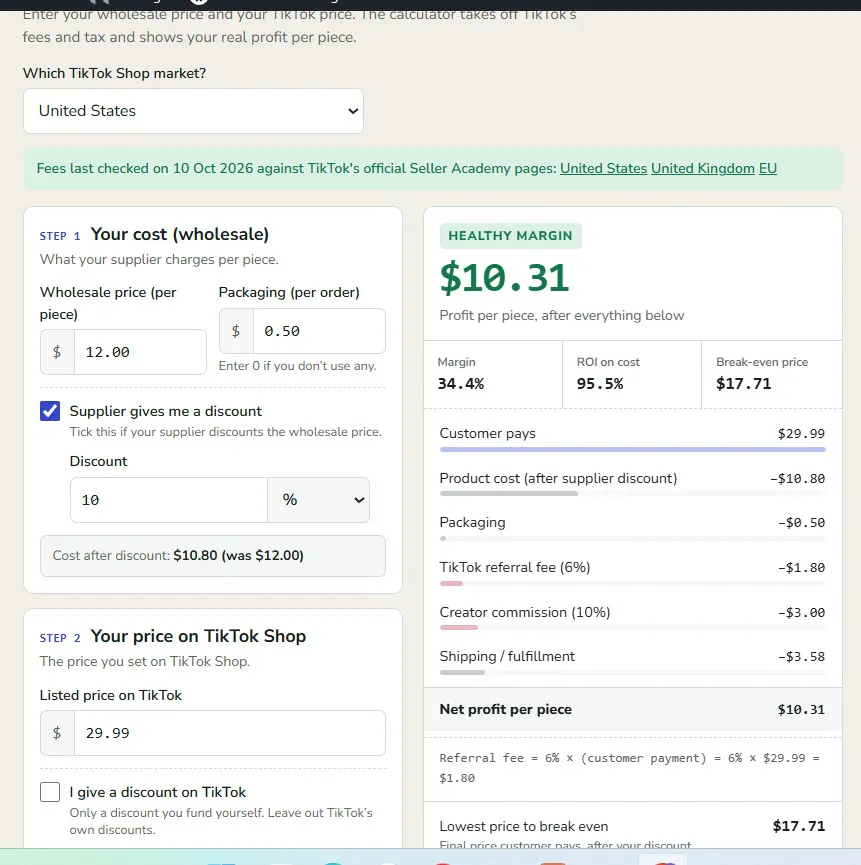The height and width of the screenshot is (865, 861).
Task: Click the Packaging per order input field
Action: tap(319, 331)
